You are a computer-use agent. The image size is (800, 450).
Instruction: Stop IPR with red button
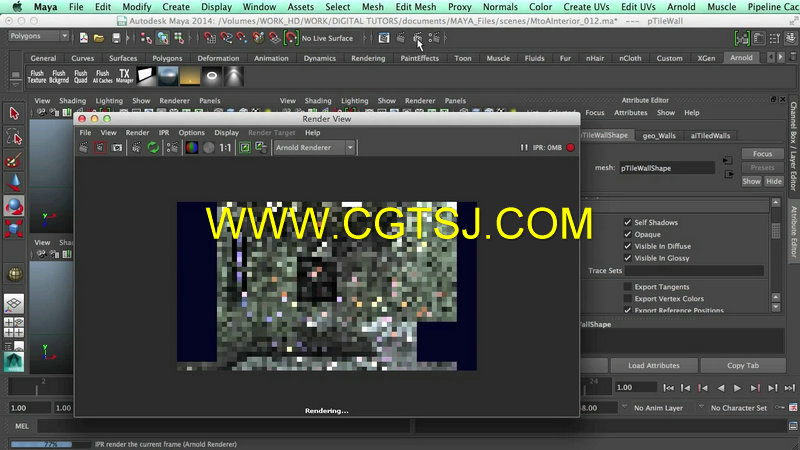(570, 147)
